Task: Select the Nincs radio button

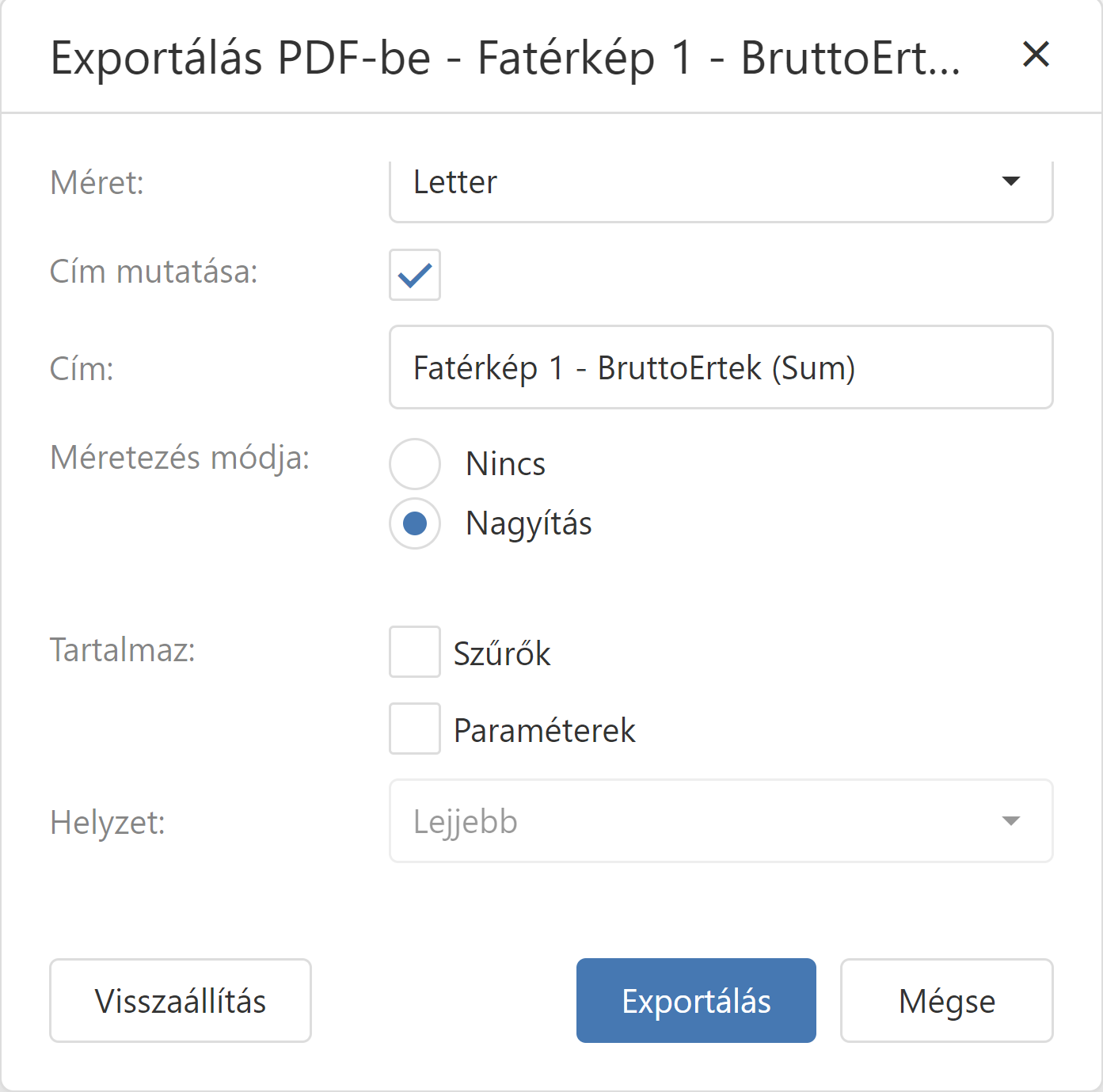Action: coord(415,464)
